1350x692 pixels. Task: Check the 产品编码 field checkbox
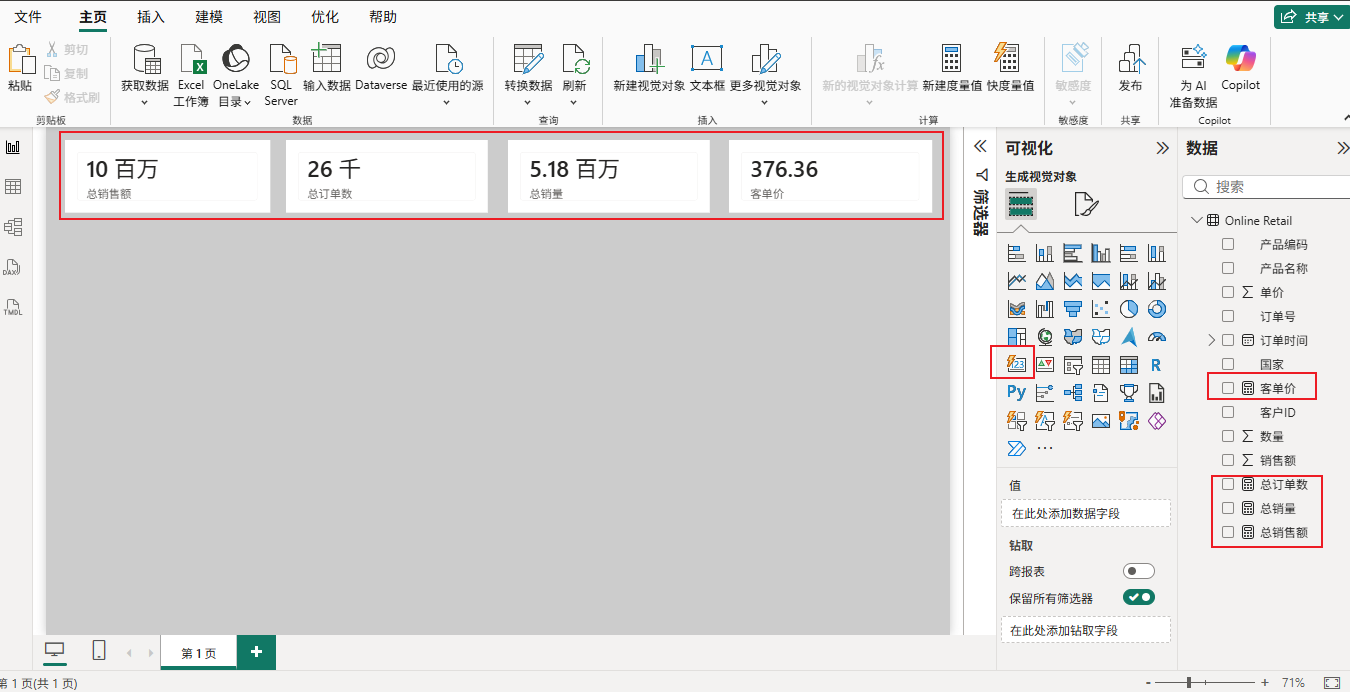point(1228,244)
